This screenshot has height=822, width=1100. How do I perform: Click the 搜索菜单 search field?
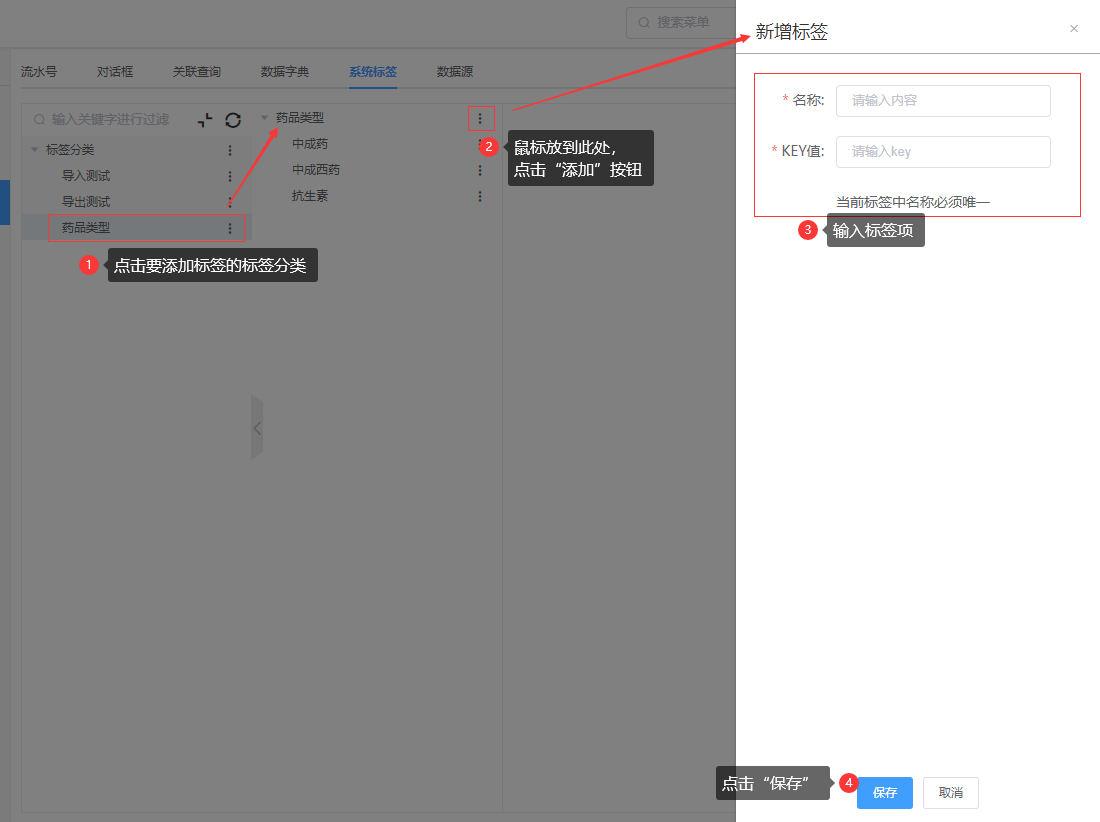pyautogui.click(x=680, y=22)
